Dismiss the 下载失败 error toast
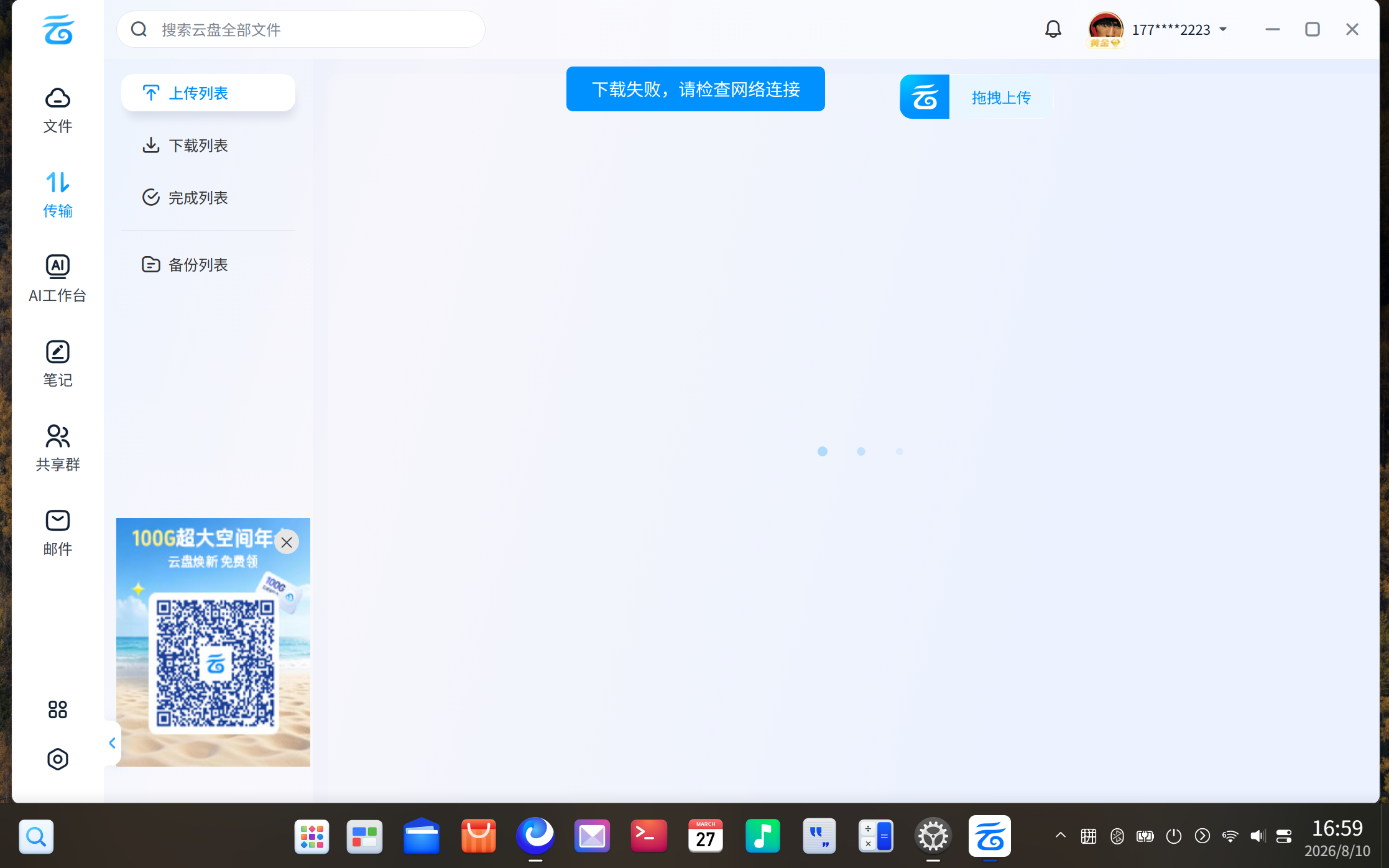The image size is (1389, 868). pyautogui.click(x=695, y=89)
